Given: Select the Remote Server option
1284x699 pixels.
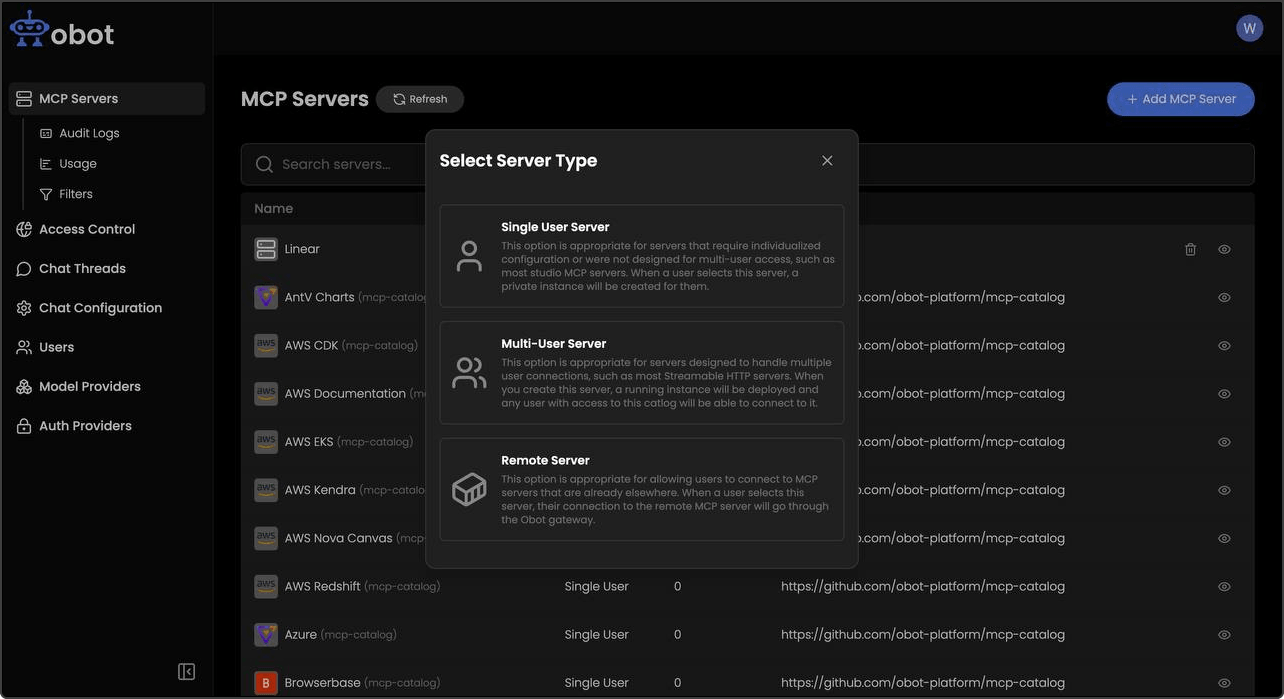Looking at the screenshot, I should tap(641, 489).
